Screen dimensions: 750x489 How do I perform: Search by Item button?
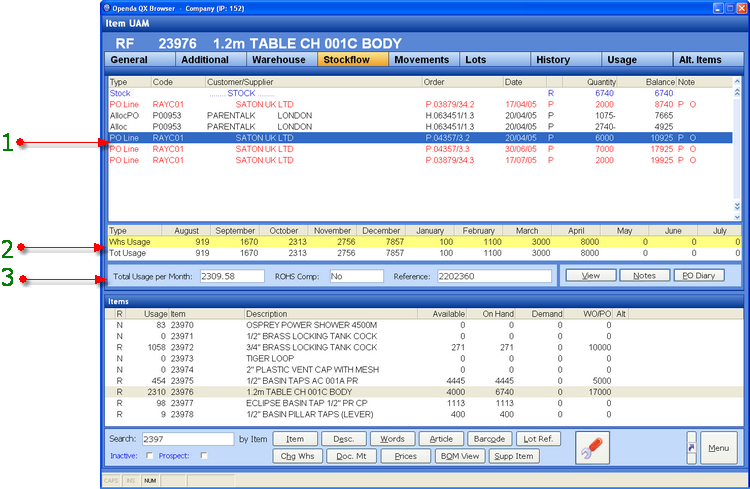pos(295,439)
